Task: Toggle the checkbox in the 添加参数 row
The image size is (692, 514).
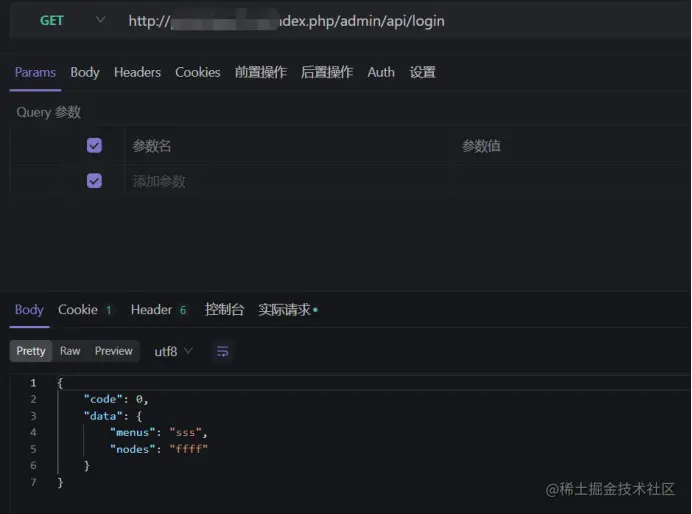Action: [x=94, y=181]
